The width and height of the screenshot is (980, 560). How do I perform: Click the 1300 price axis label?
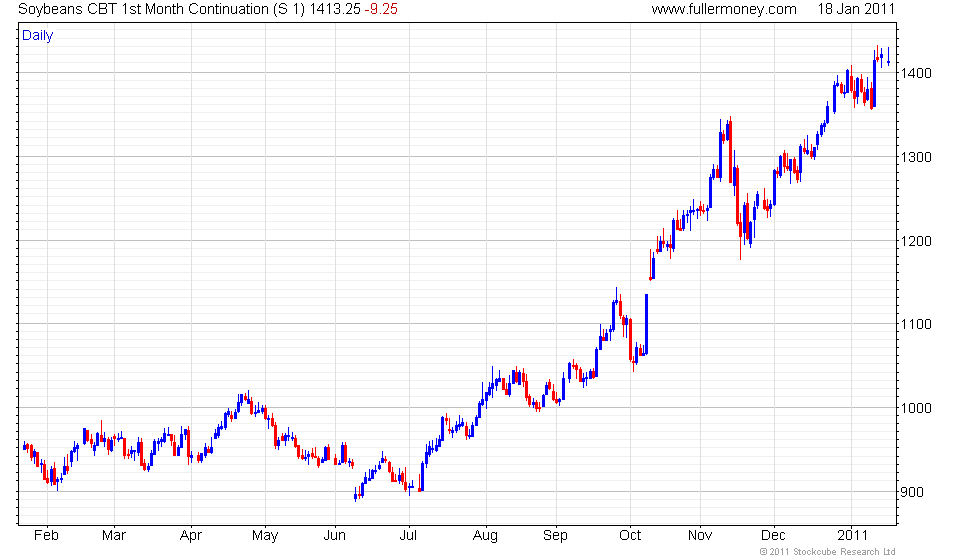pyautogui.click(x=916, y=157)
